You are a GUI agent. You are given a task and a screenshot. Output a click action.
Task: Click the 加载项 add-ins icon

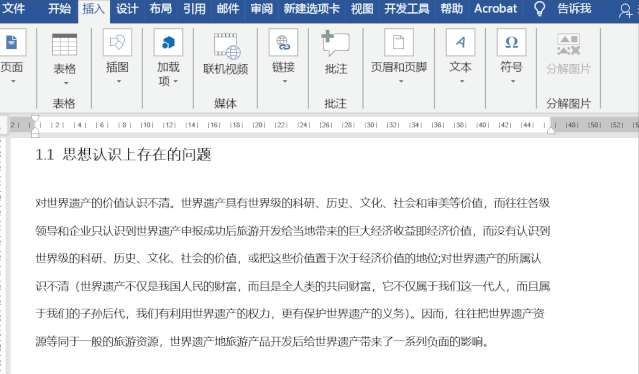tap(168, 42)
